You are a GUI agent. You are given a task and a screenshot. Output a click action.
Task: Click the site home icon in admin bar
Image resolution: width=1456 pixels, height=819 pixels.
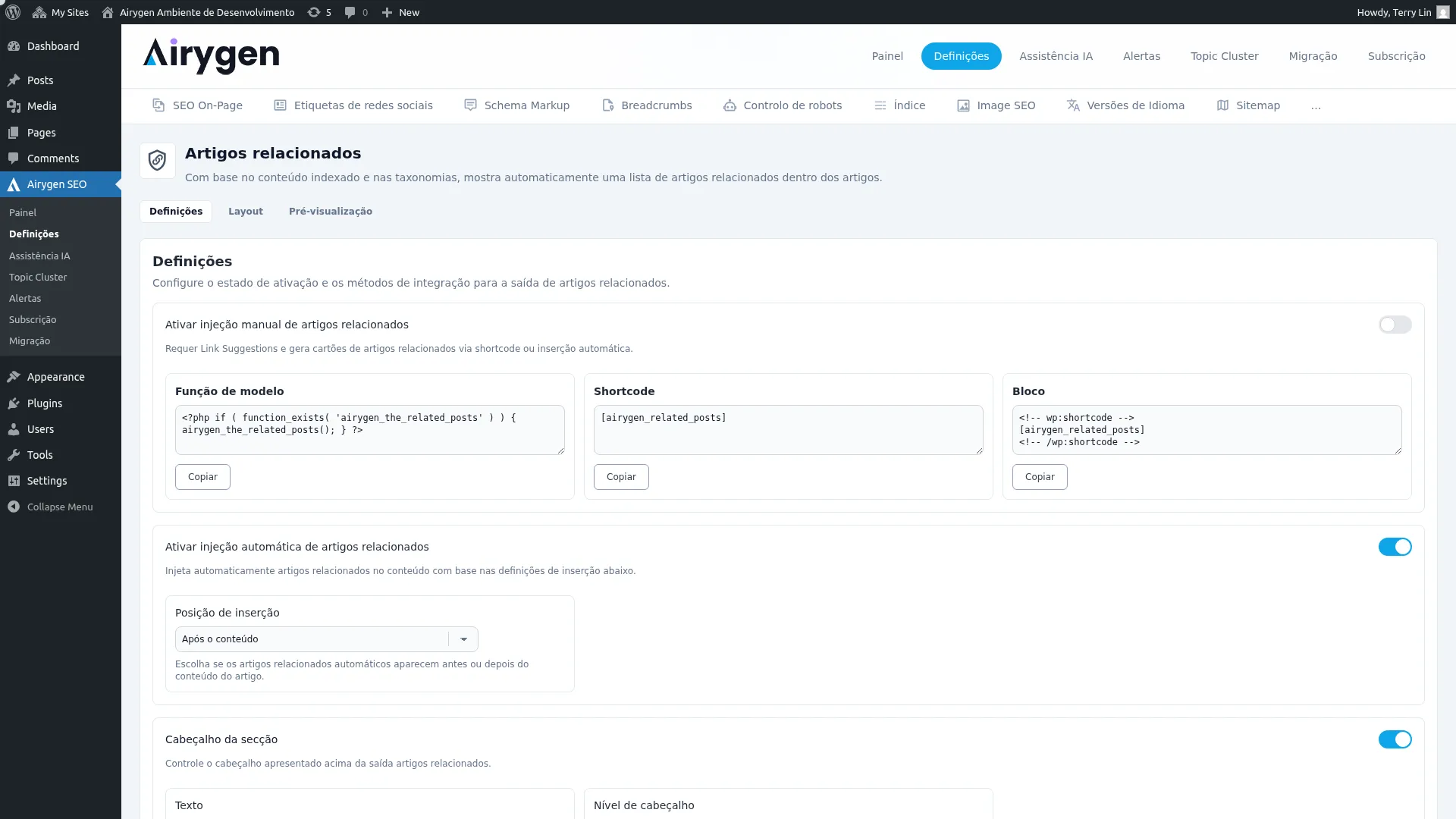(x=108, y=12)
